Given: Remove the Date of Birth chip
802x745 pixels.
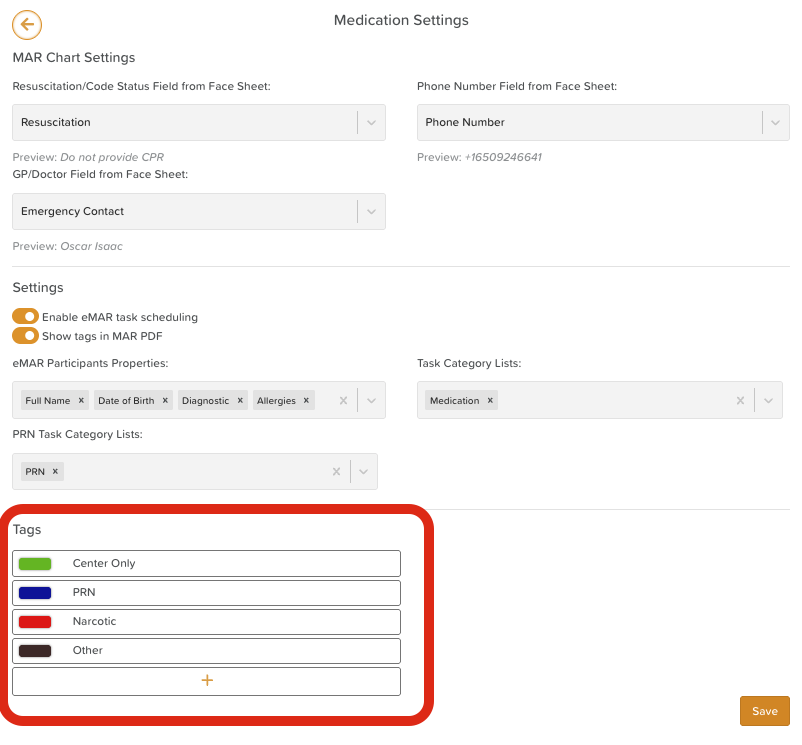Looking at the screenshot, I should [x=165, y=401].
